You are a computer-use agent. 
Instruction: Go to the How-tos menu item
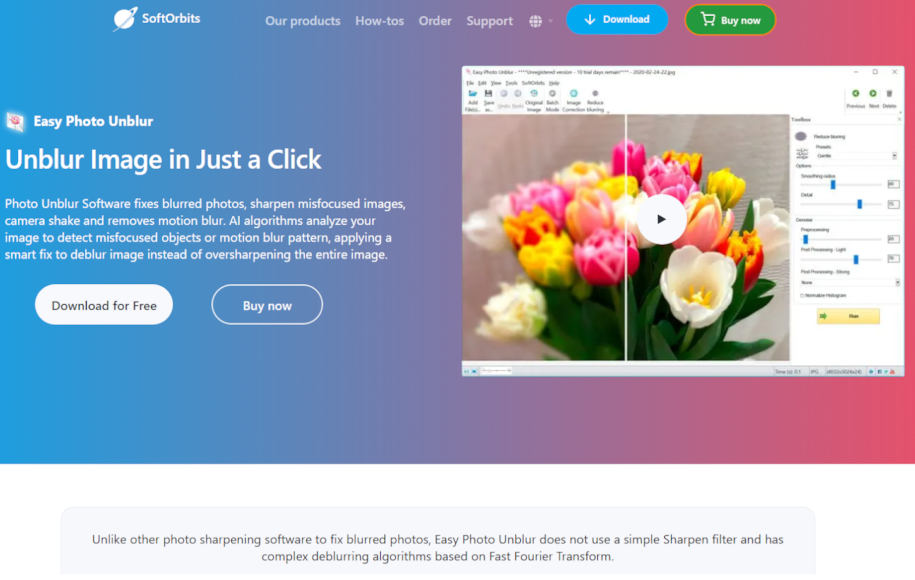tap(380, 21)
